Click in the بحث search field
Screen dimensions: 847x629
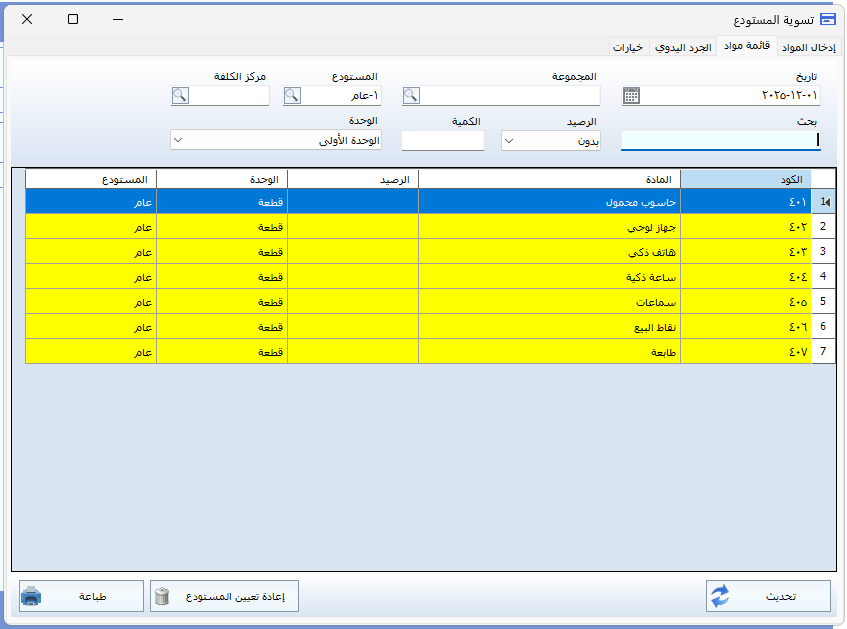tap(719, 141)
